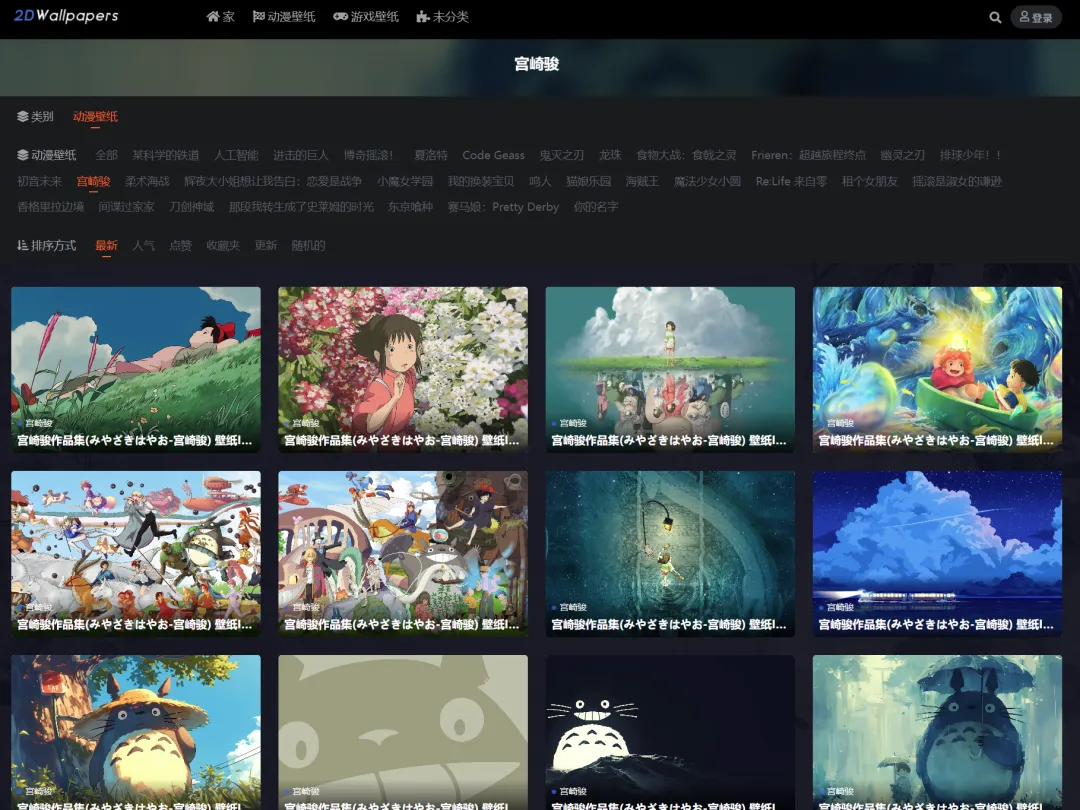
Task: Filter by 柔术海战
Action: [147, 181]
